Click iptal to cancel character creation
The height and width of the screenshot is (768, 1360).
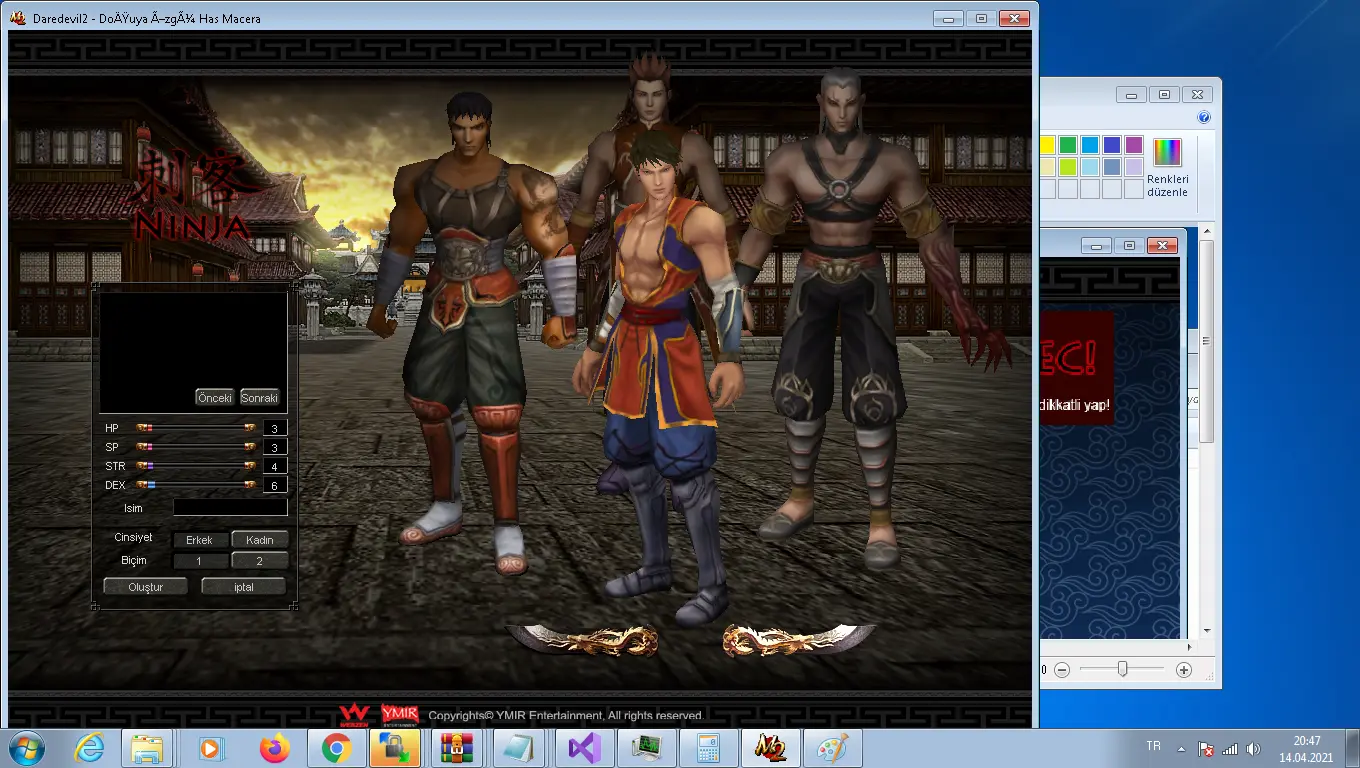(244, 587)
